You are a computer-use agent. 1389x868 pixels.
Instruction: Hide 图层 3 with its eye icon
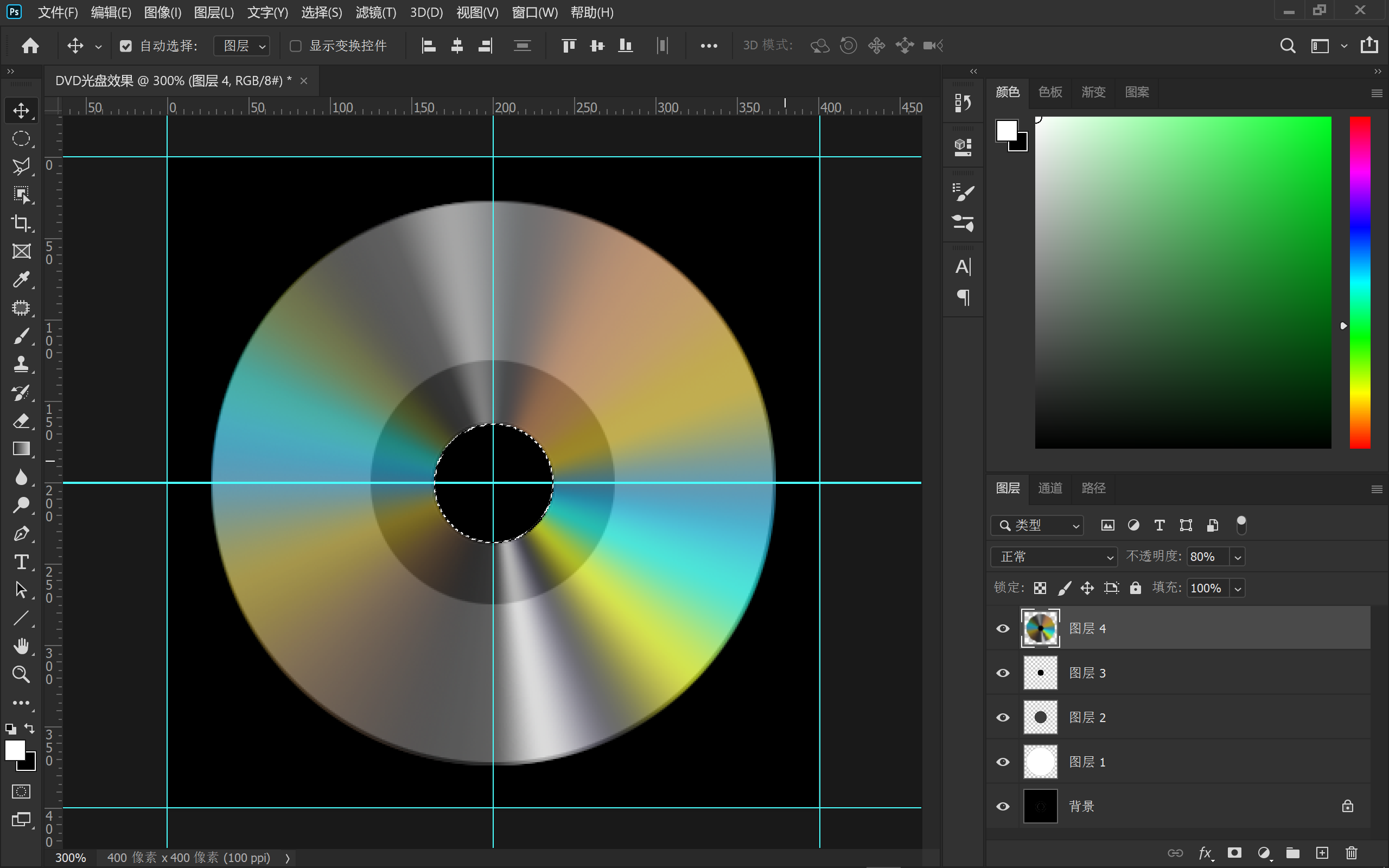[x=1003, y=673]
